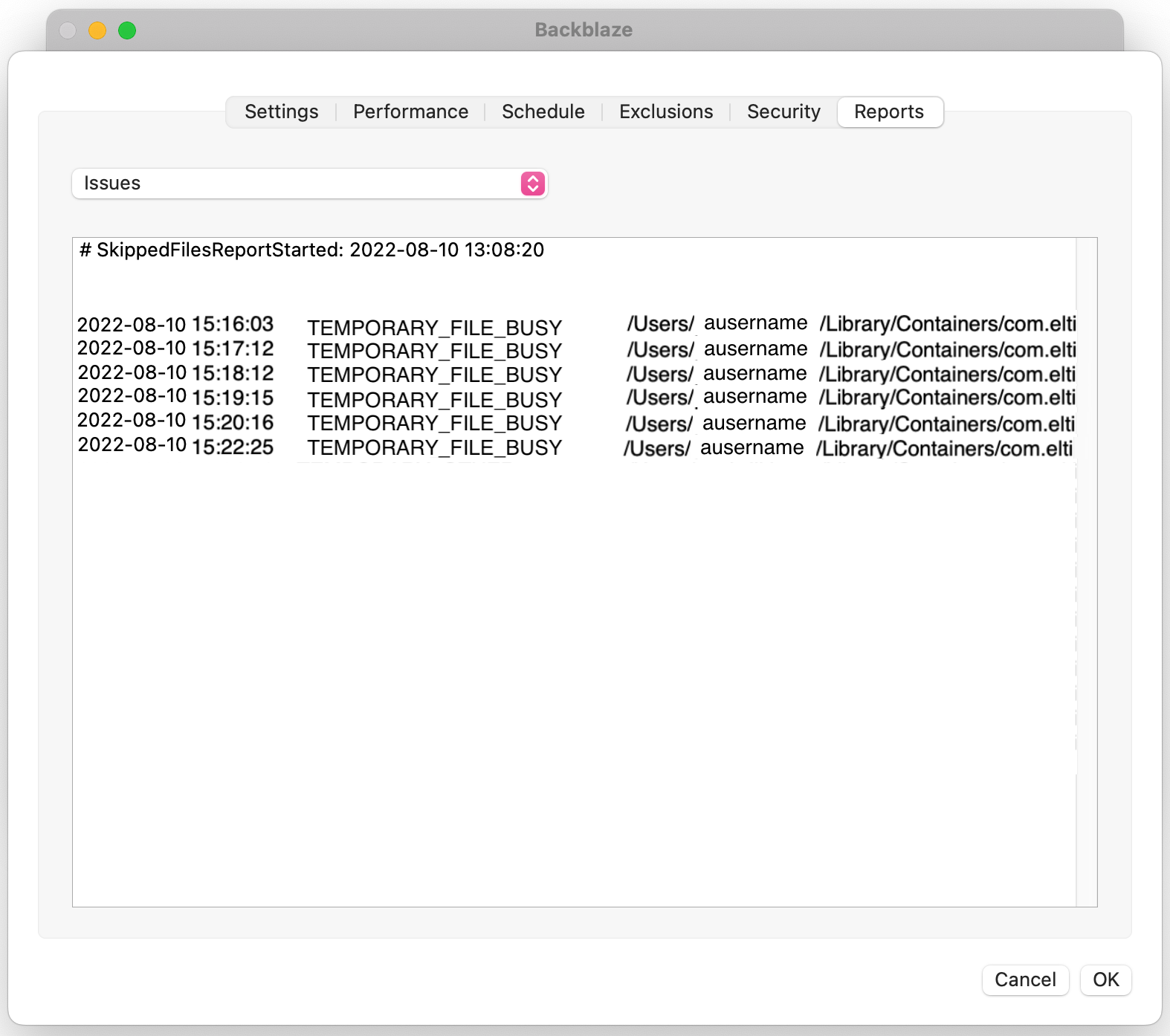Open the Issues report dropdown
The image size is (1170, 1036).
point(309,184)
